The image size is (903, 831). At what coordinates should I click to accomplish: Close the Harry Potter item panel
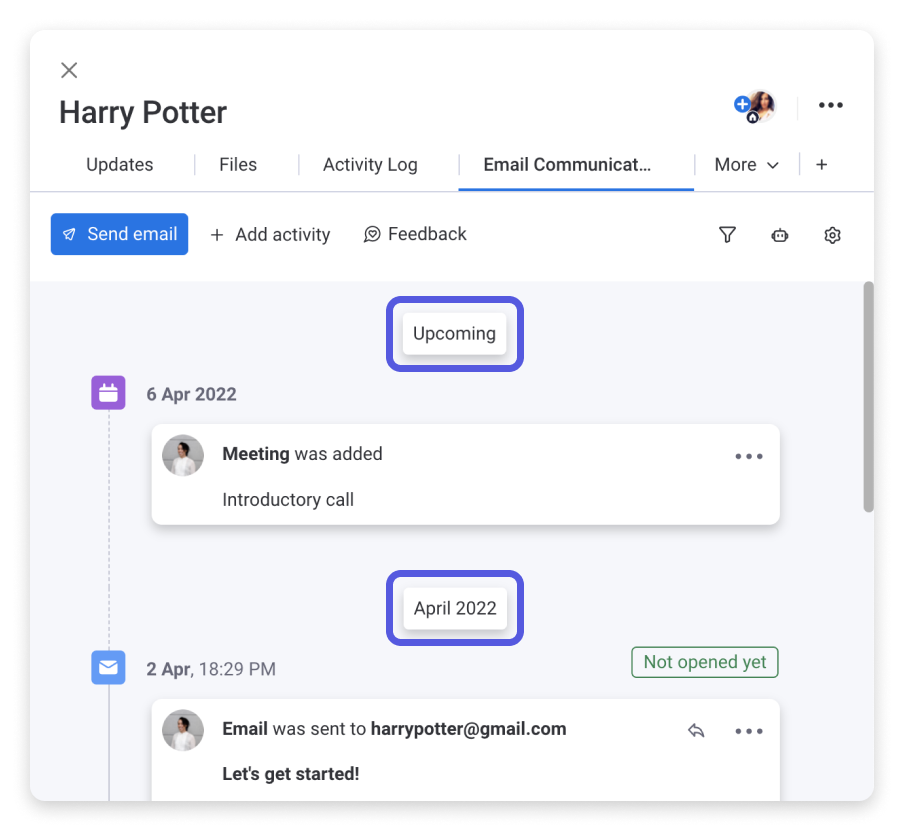69,70
